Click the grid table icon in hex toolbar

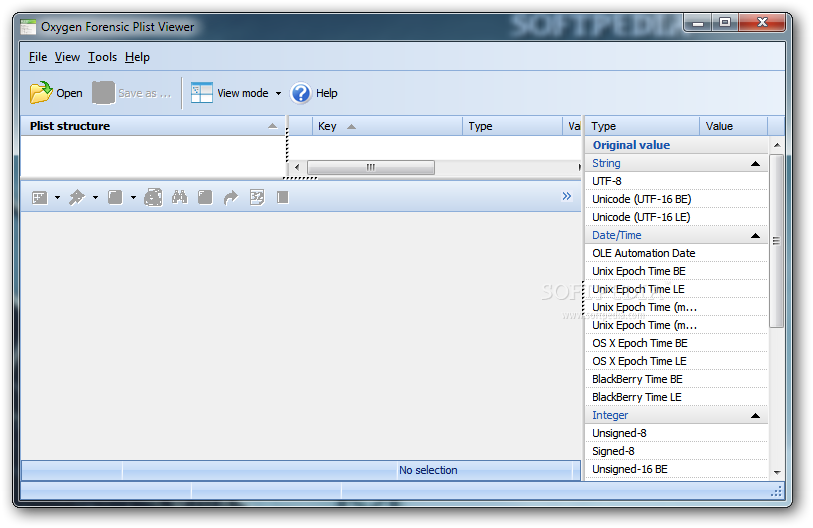click(40, 198)
